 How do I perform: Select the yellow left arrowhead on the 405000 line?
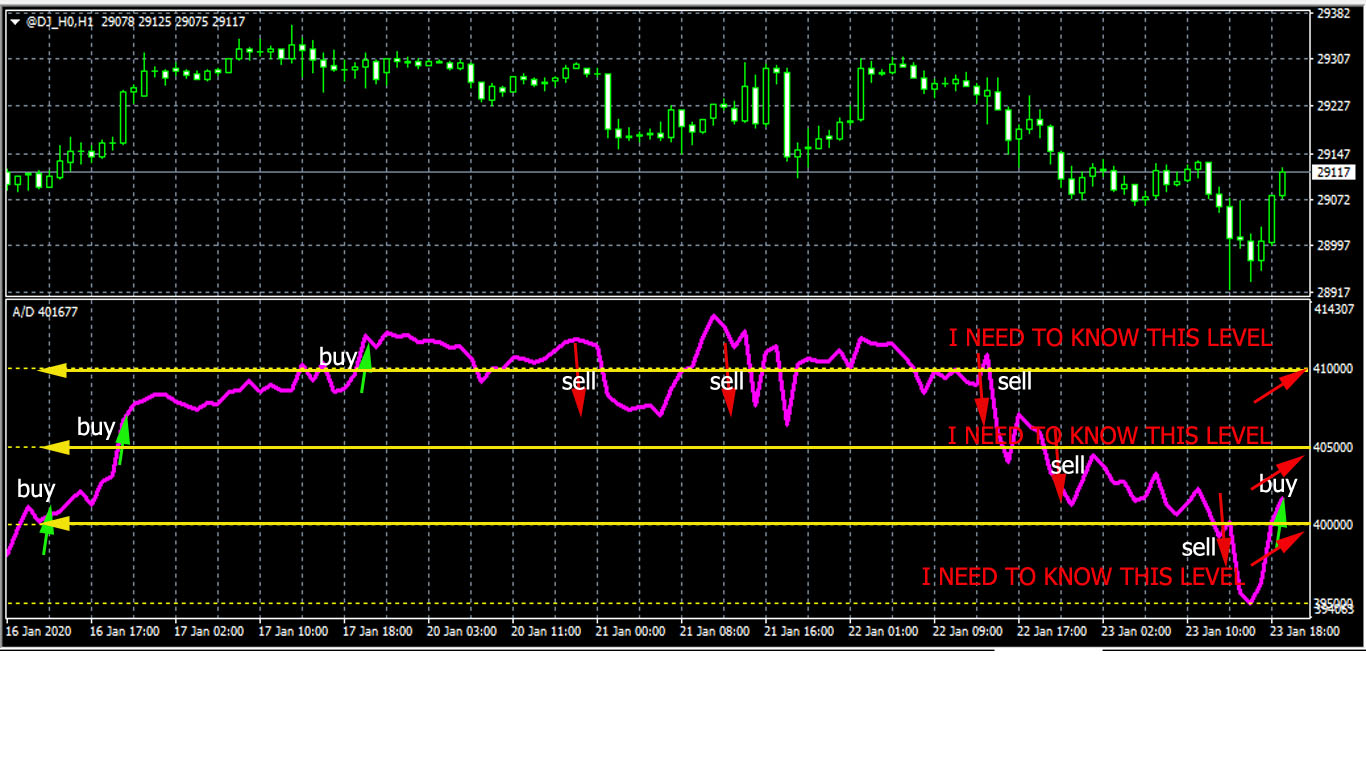pos(53,448)
